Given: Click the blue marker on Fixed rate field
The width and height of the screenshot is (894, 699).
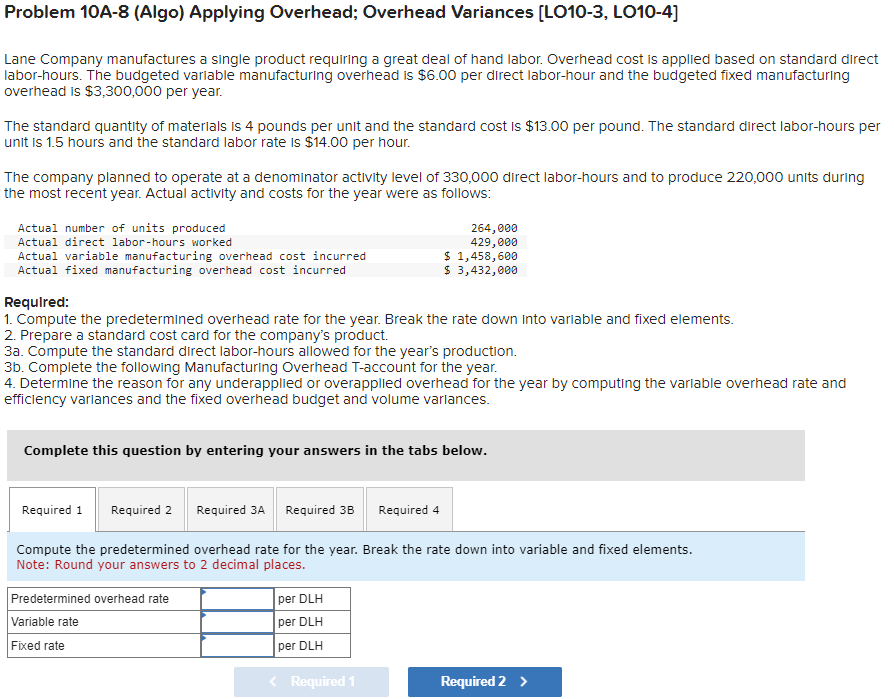Looking at the screenshot, I should (x=205, y=638).
